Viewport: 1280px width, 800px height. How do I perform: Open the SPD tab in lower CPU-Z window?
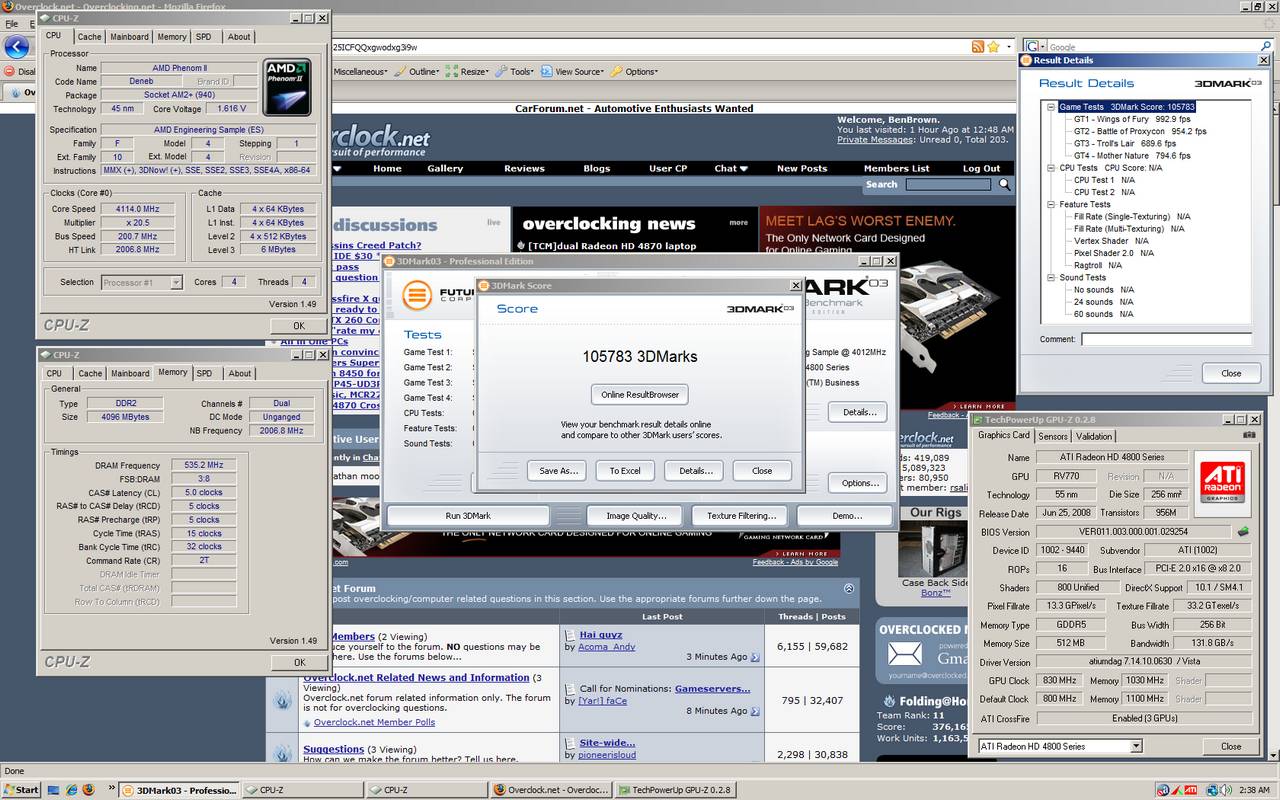coord(204,374)
